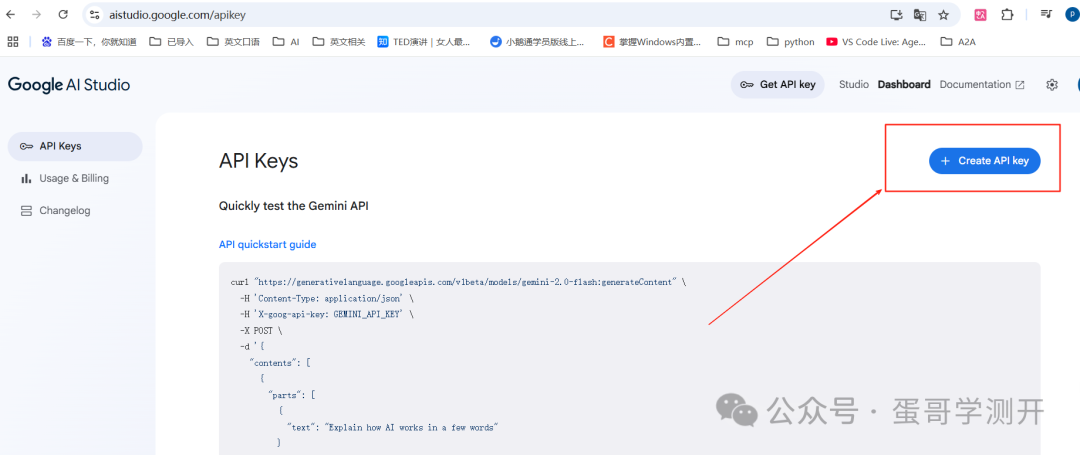Click the X-goog-api-key line in code

(326, 315)
